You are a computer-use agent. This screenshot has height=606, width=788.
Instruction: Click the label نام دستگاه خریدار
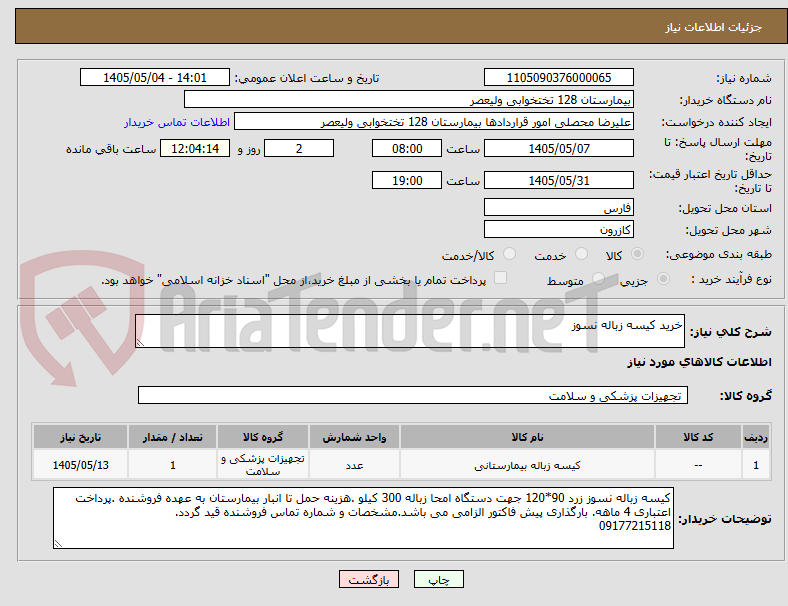726,100
